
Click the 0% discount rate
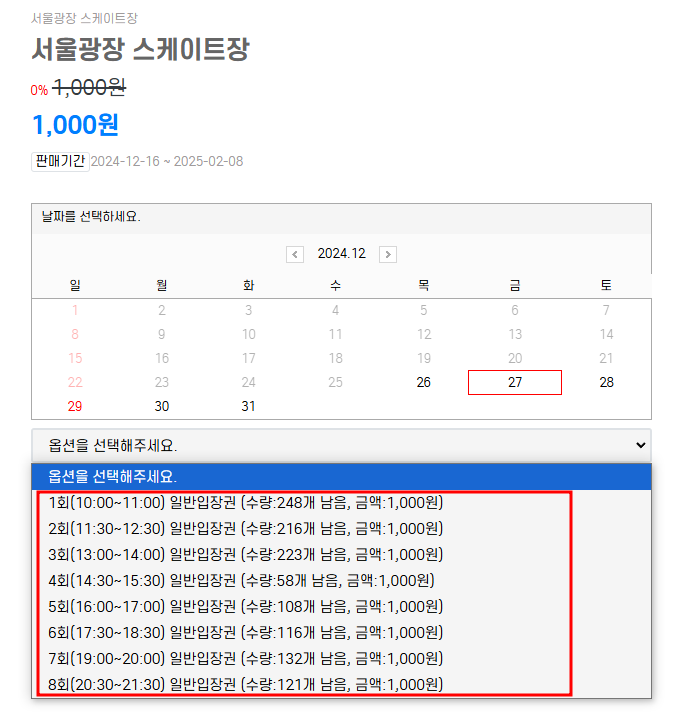coord(39,90)
